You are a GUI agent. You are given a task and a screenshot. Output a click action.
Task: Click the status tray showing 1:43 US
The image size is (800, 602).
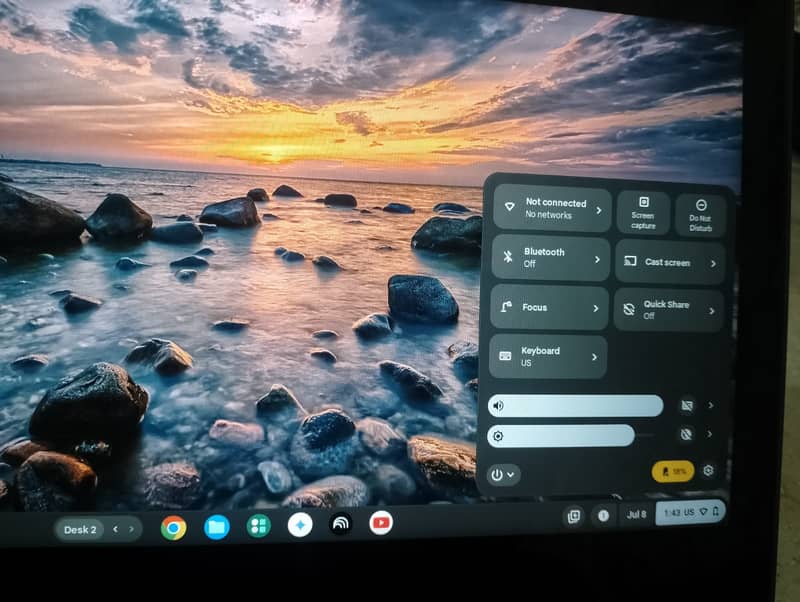690,512
